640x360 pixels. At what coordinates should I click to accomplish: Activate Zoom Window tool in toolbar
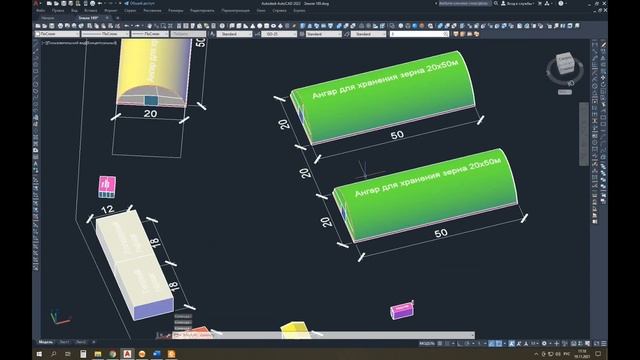163,26
